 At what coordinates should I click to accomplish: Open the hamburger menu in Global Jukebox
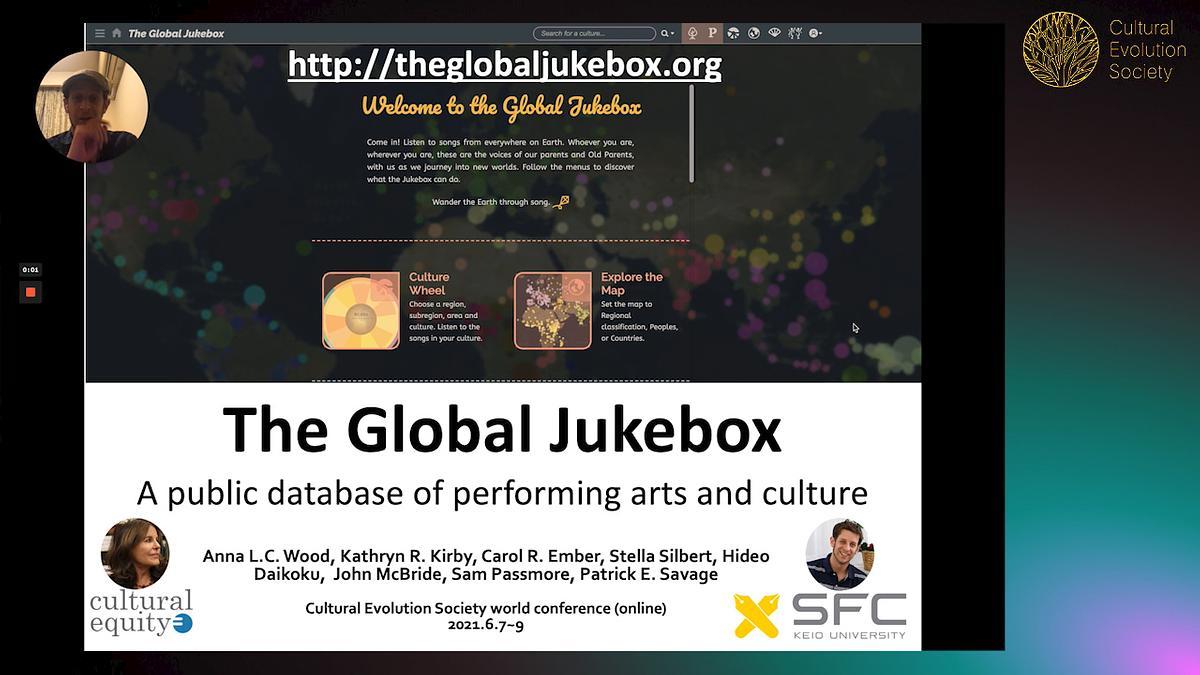pyautogui.click(x=99, y=33)
